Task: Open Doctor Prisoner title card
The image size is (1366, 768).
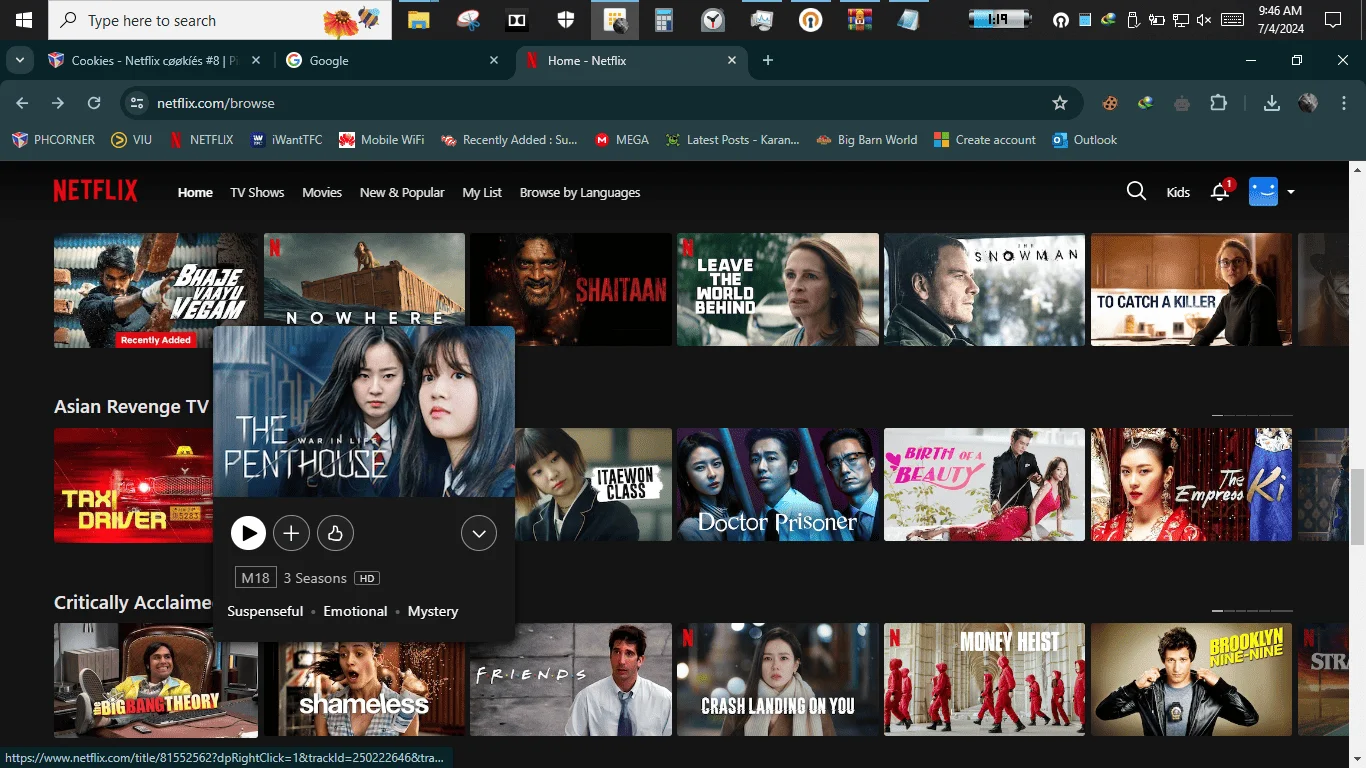Action: tap(778, 485)
